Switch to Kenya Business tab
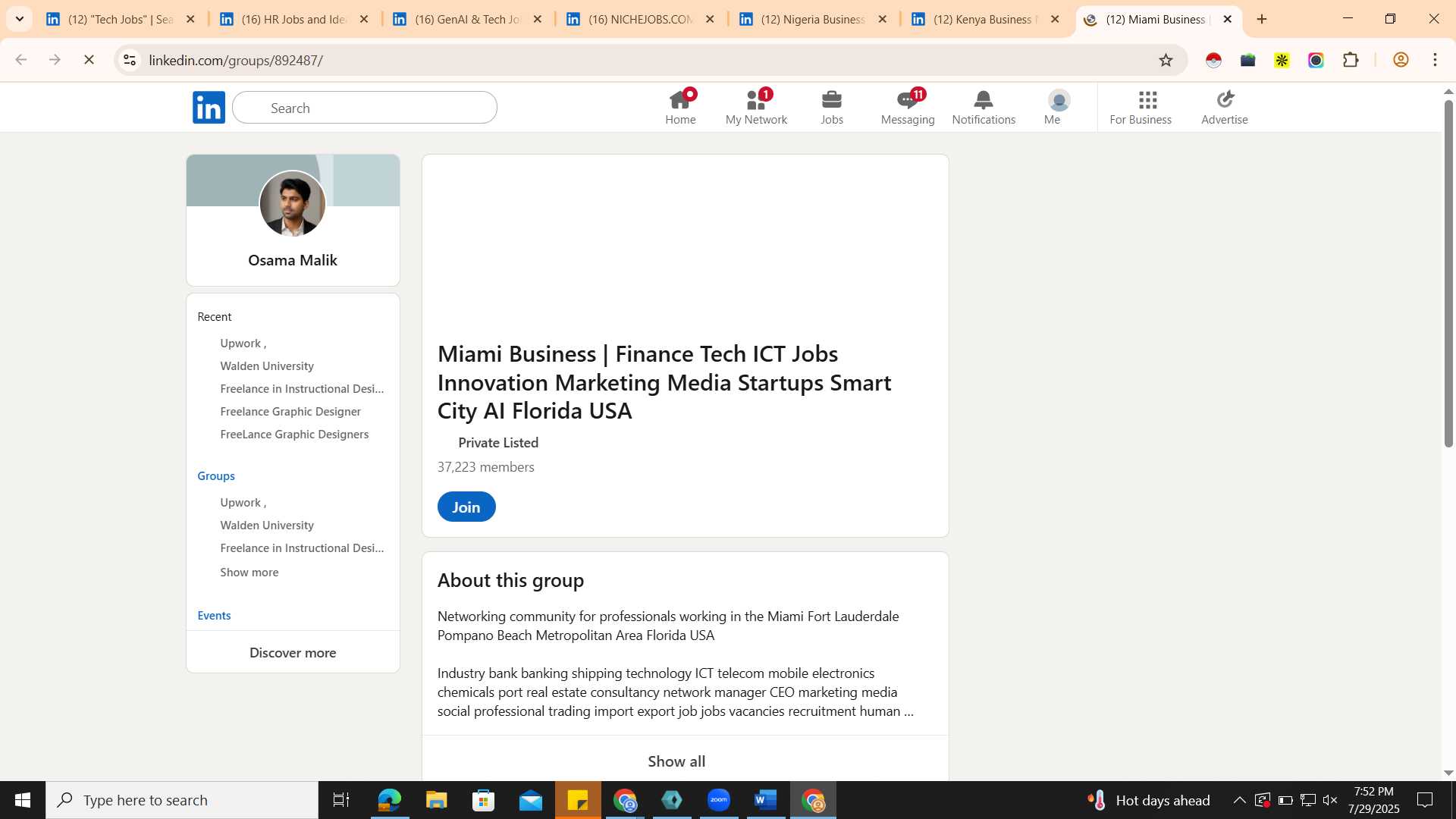The height and width of the screenshot is (819, 1456). 985,19
